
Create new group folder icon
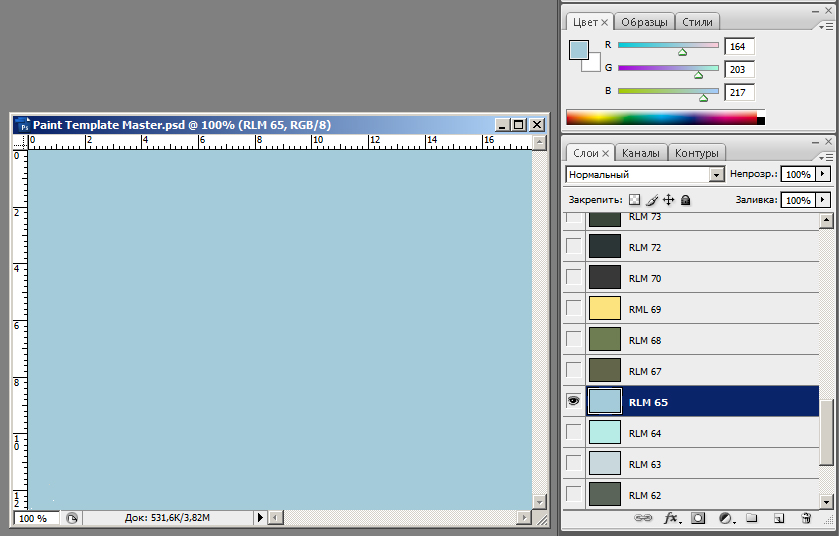752,518
